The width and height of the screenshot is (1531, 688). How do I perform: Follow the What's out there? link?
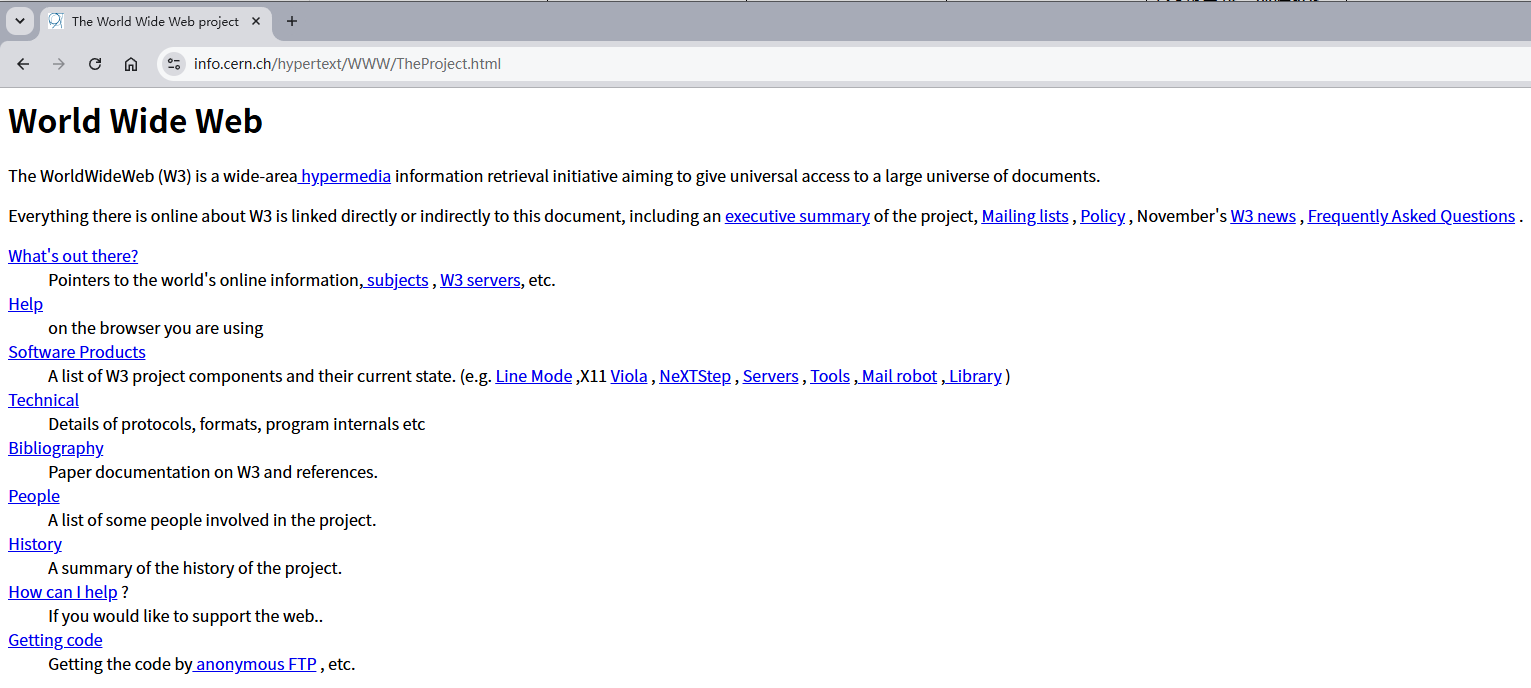tap(73, 256)
